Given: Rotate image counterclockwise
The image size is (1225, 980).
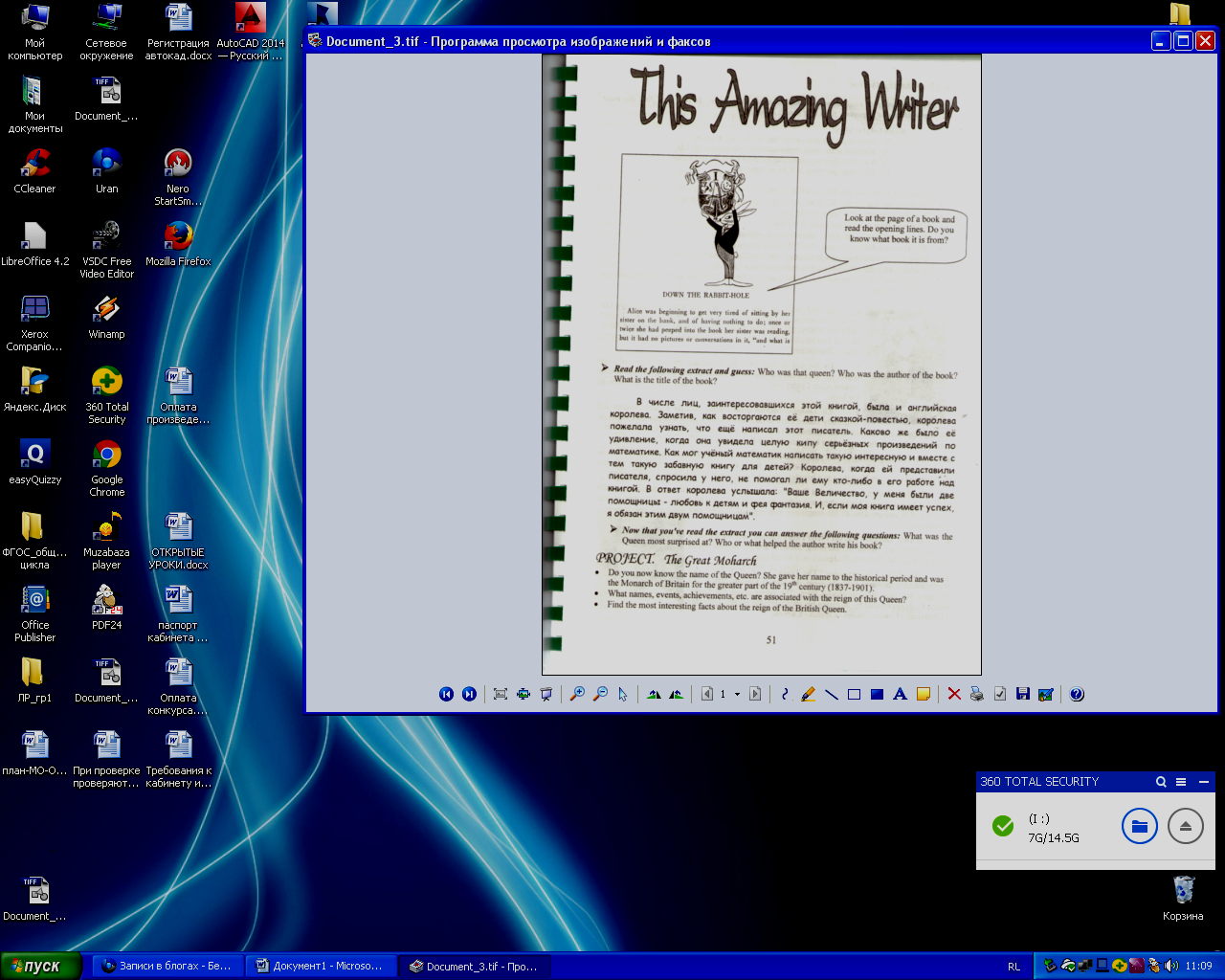Looking at the screenshot, I should (x=677, y=694).
